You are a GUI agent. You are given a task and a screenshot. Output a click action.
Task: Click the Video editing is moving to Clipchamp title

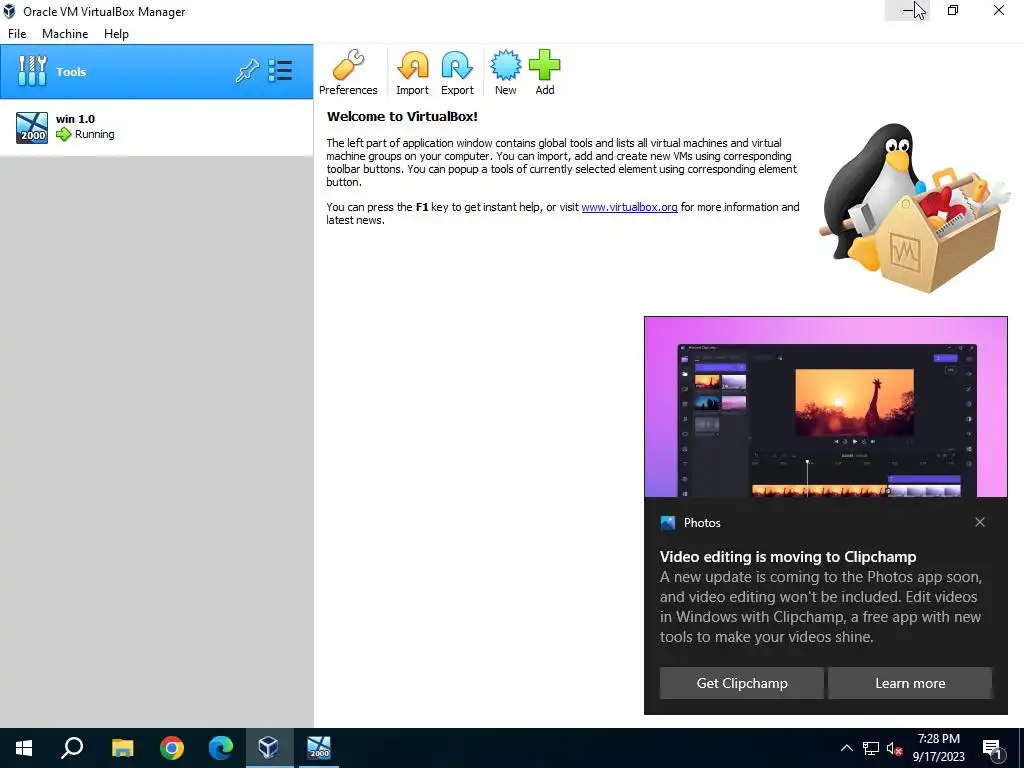(788, 556)
